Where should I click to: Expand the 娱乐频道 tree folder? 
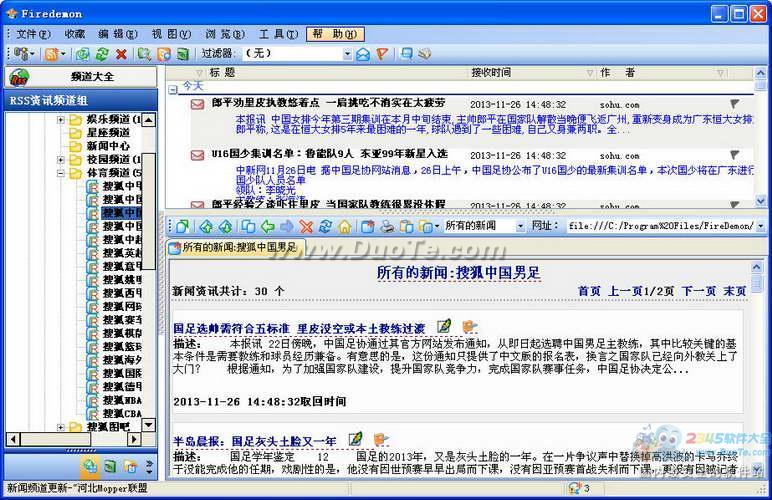pos(61,120)
